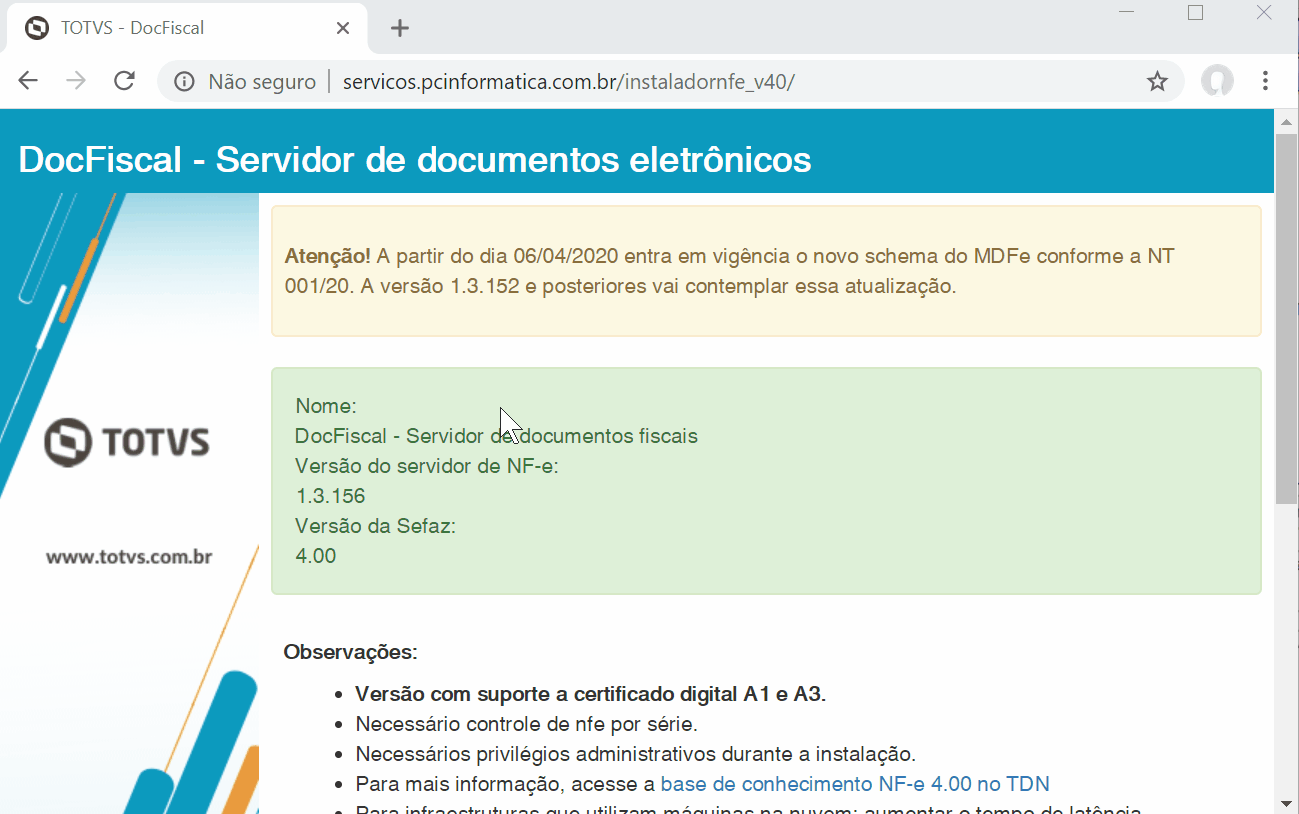Click the address bar URL
This screenshot has width=1299, height=814.
click(568, 82)
